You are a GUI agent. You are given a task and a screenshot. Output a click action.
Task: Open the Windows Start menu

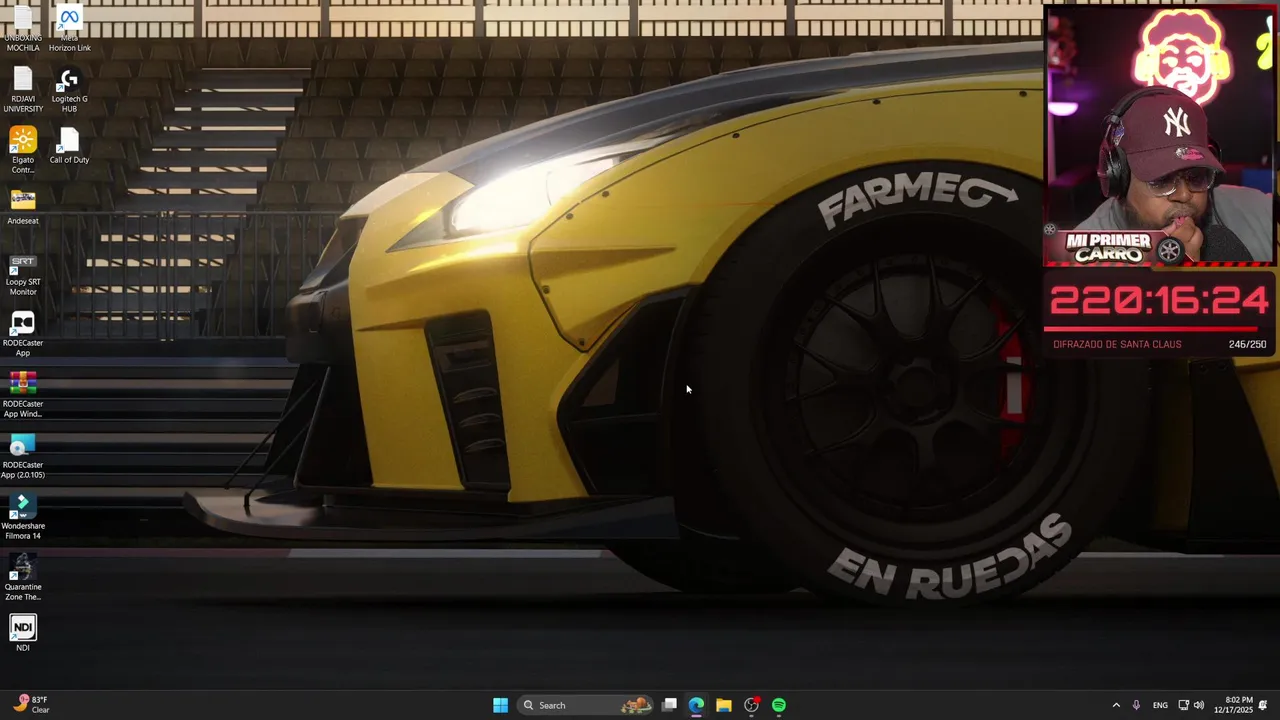500,705
